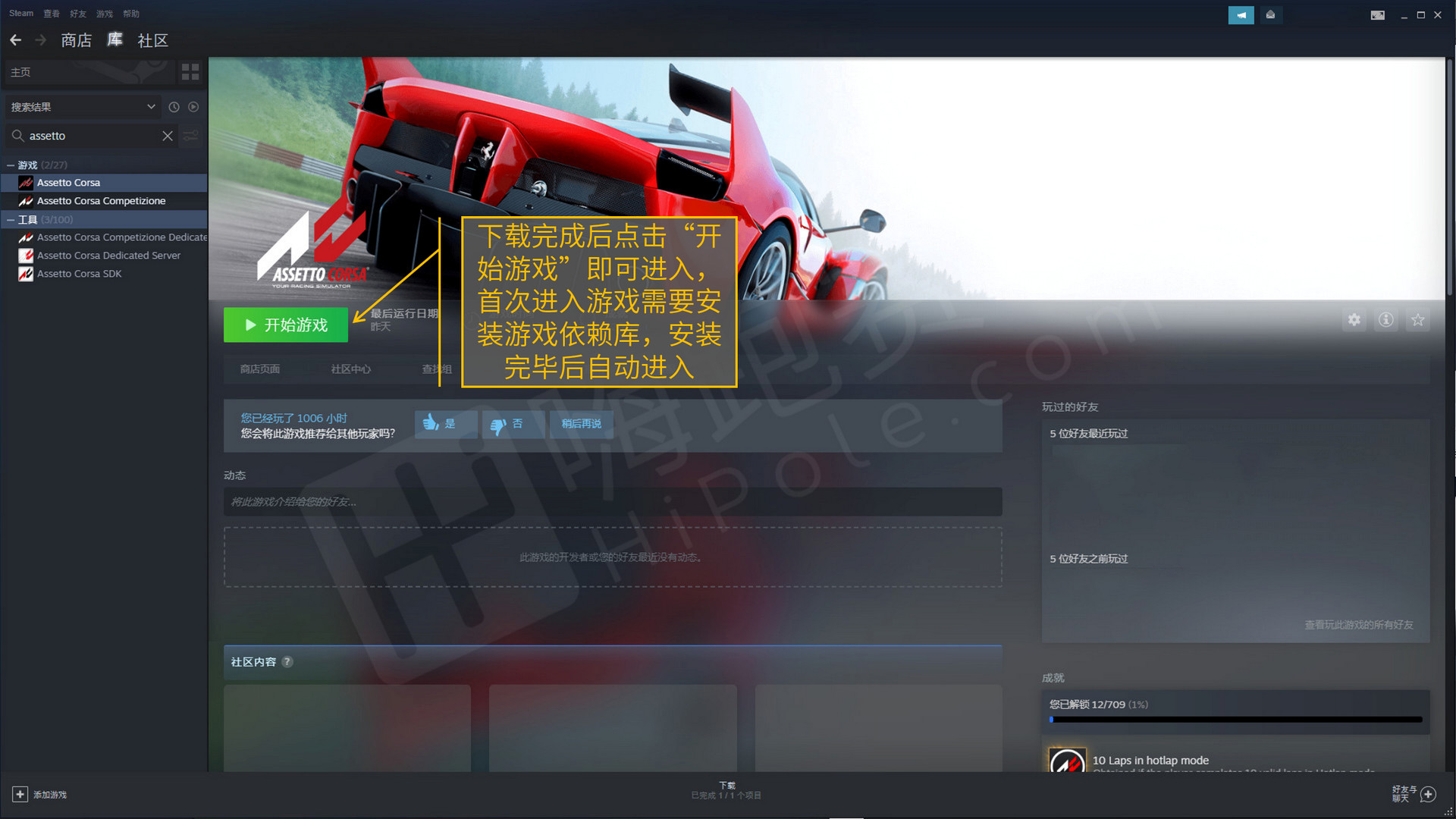Open game settings gear icon
This screenshot has height=819, width=1456.
(x=1354, y=320)
